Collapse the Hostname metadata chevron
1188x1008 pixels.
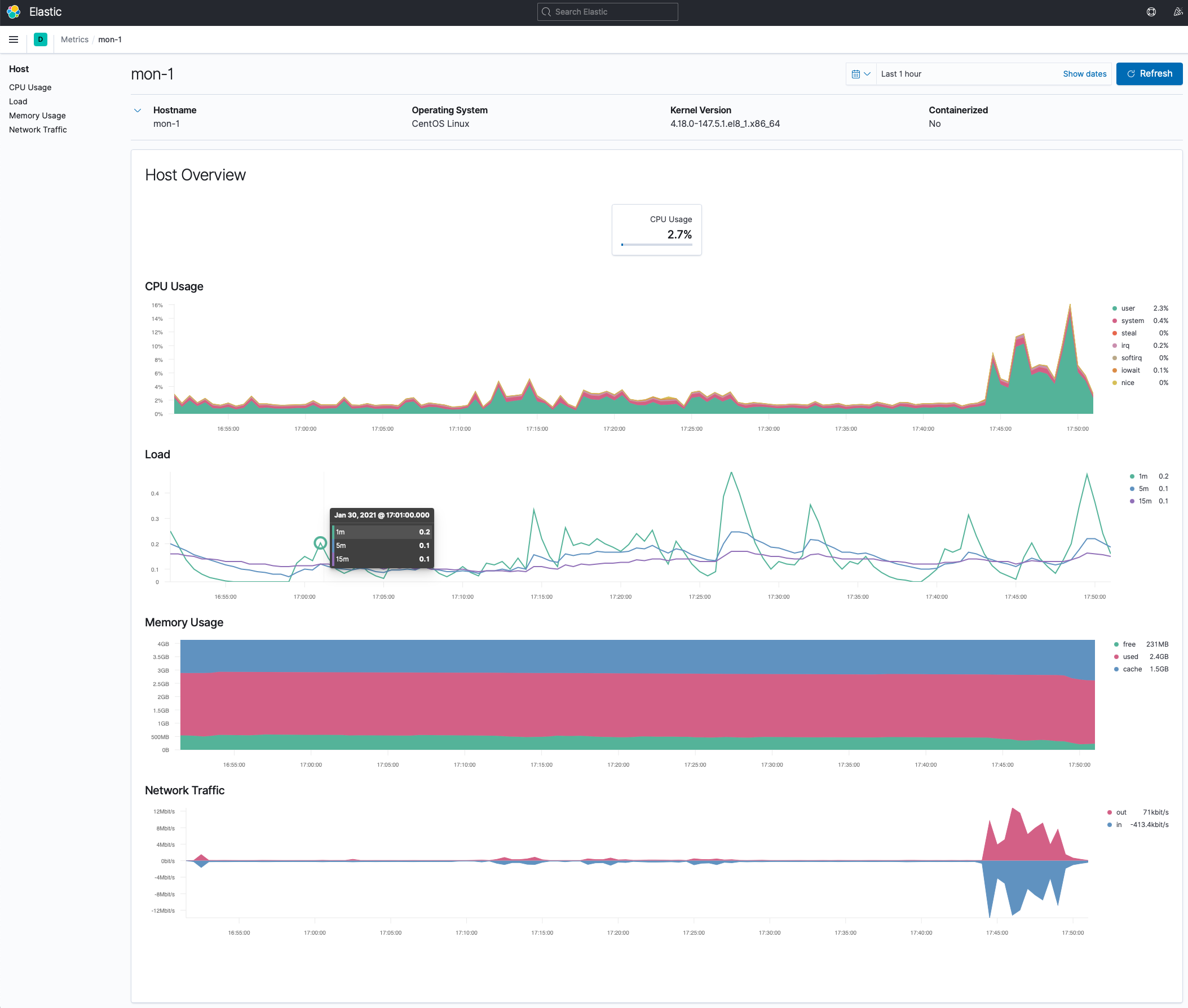pyautogui.click(x=138, y=110)
